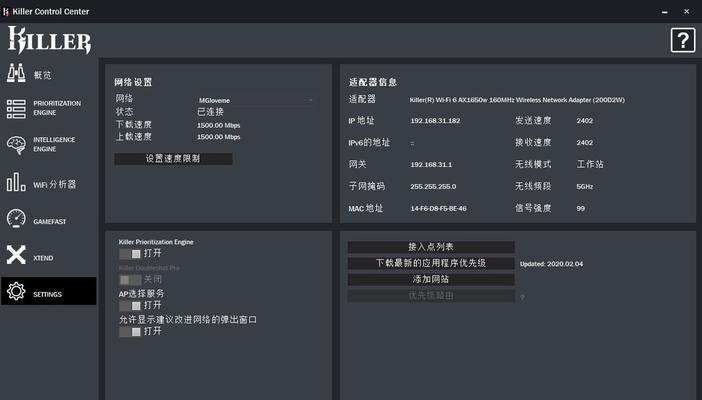The image size is (702, 400).
Task: Click the upload speed 1500.00 Mbps value
Action: coord(218,137)
